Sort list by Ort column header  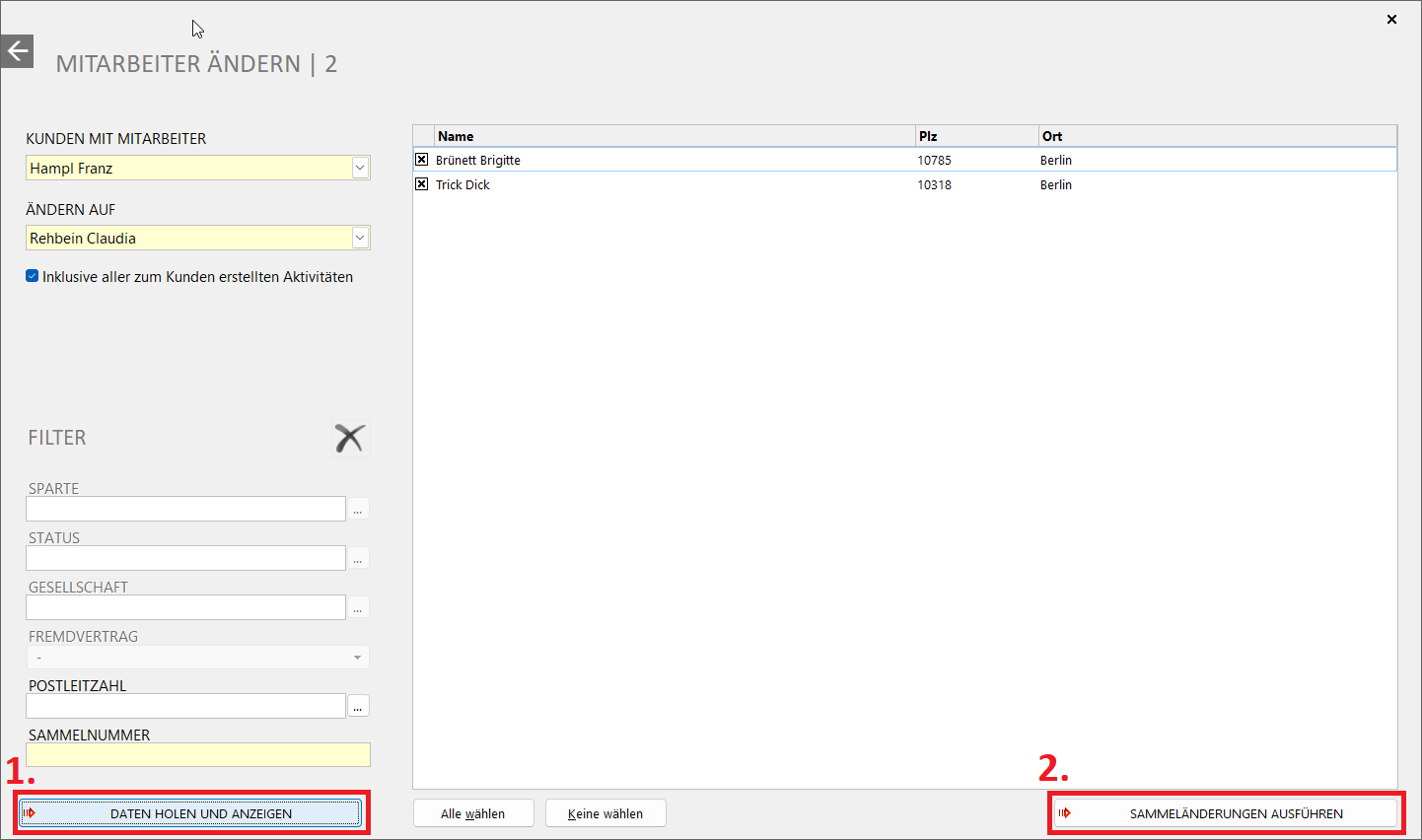tap(1217, 136)
